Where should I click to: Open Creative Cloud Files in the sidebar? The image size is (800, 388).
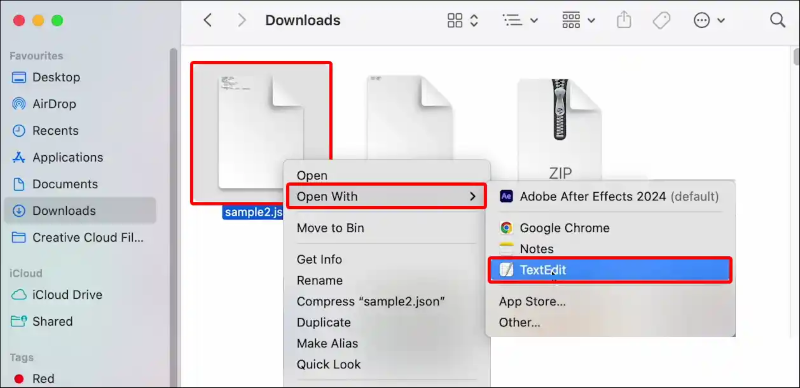(x=80, y=237)
